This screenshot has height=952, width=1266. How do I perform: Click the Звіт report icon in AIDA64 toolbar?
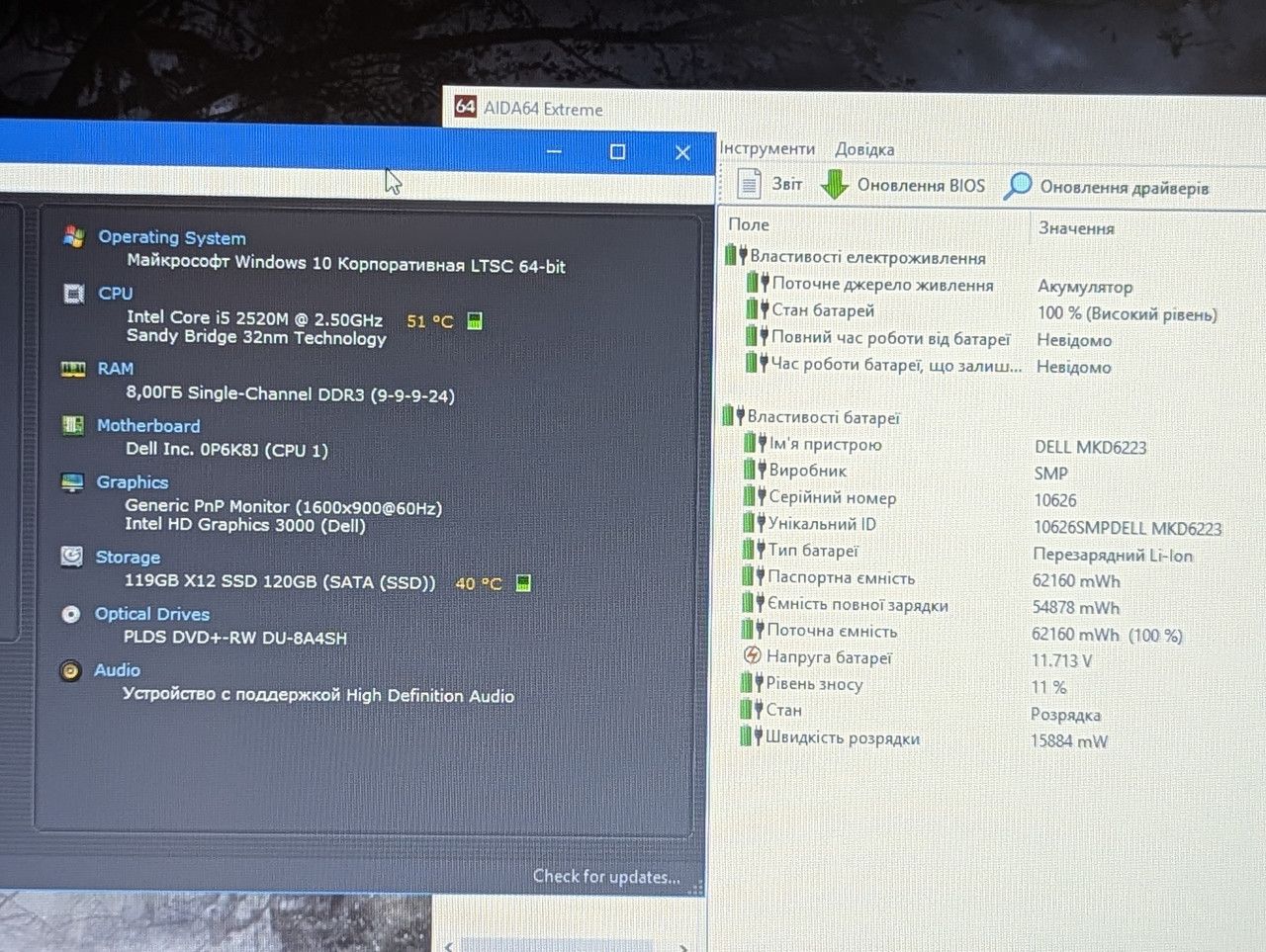[750, 184]
